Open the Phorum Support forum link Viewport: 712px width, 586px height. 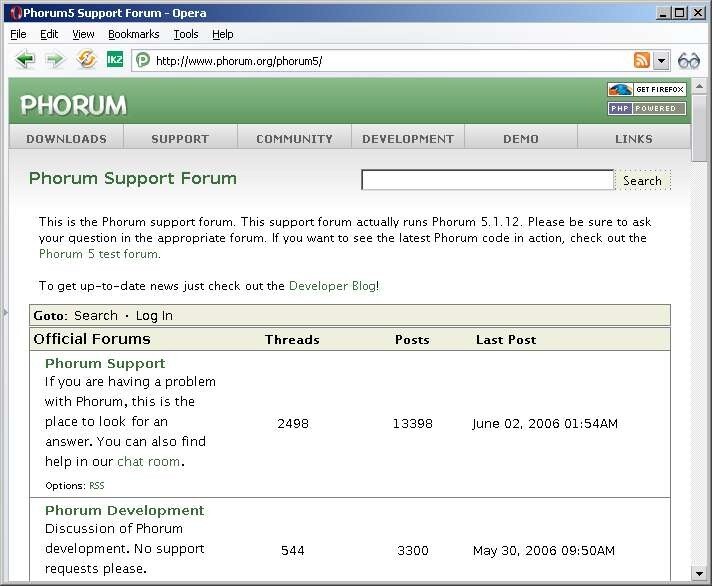point(105,363)
